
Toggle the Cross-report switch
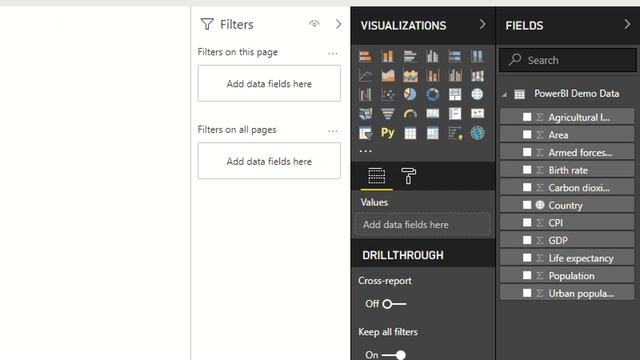click(x=394, y=304)
